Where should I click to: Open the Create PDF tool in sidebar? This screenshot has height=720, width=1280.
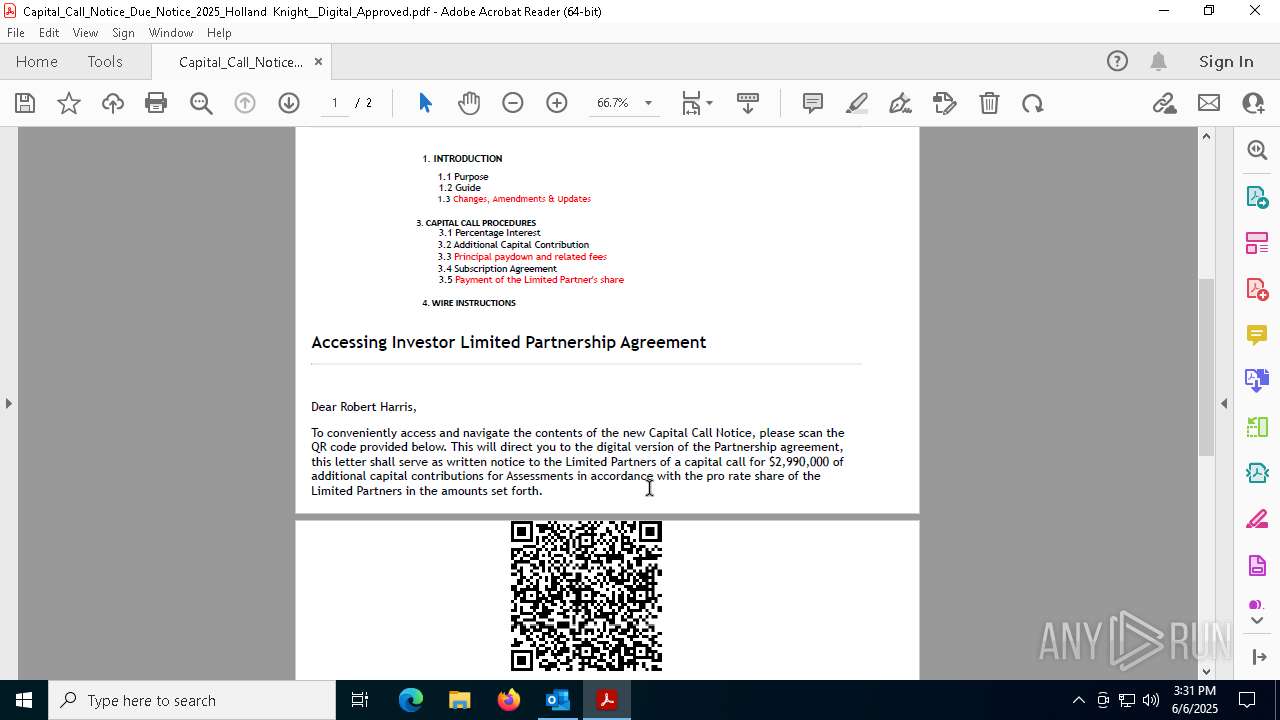1257,289
